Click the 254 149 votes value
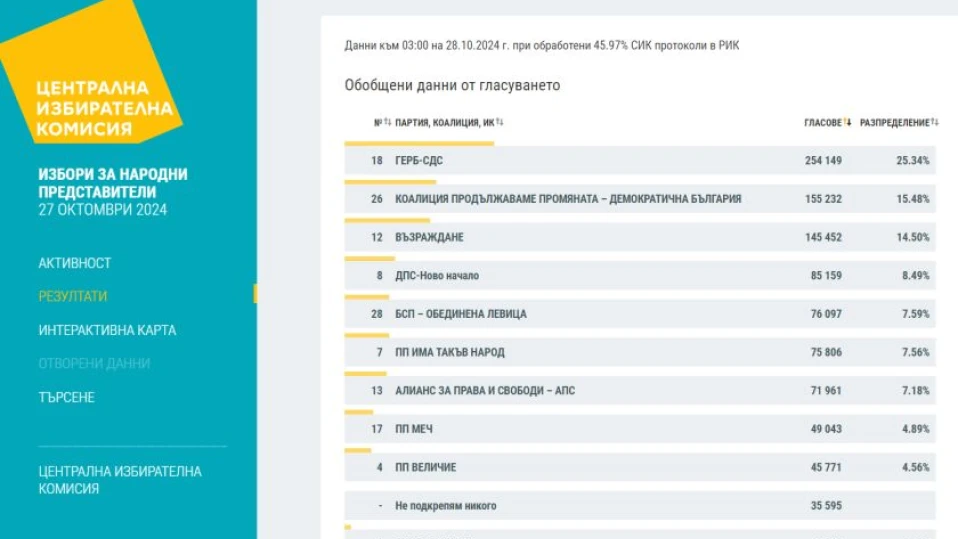The image size is (958, 539). point(823,161)
